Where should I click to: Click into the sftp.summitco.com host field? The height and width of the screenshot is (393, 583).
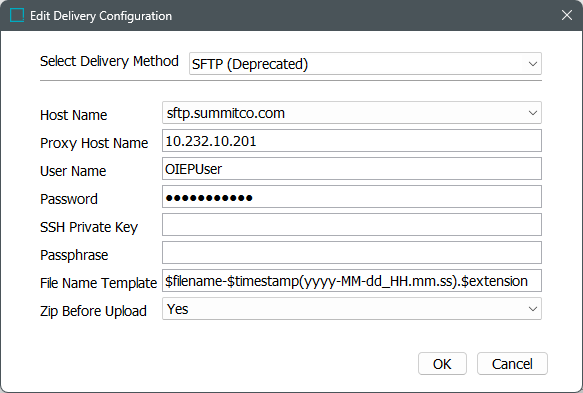352,113
